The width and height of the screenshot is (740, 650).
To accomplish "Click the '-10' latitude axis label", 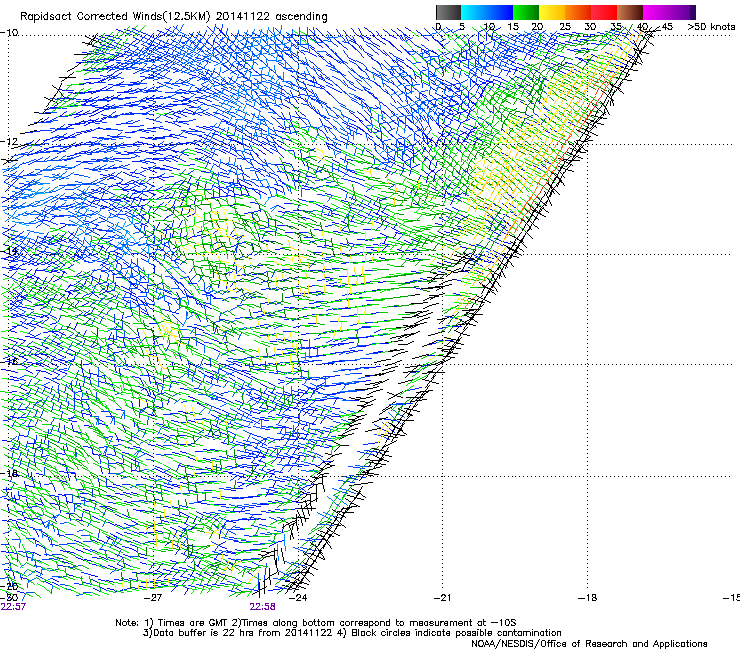I will (x=9, y=33).
